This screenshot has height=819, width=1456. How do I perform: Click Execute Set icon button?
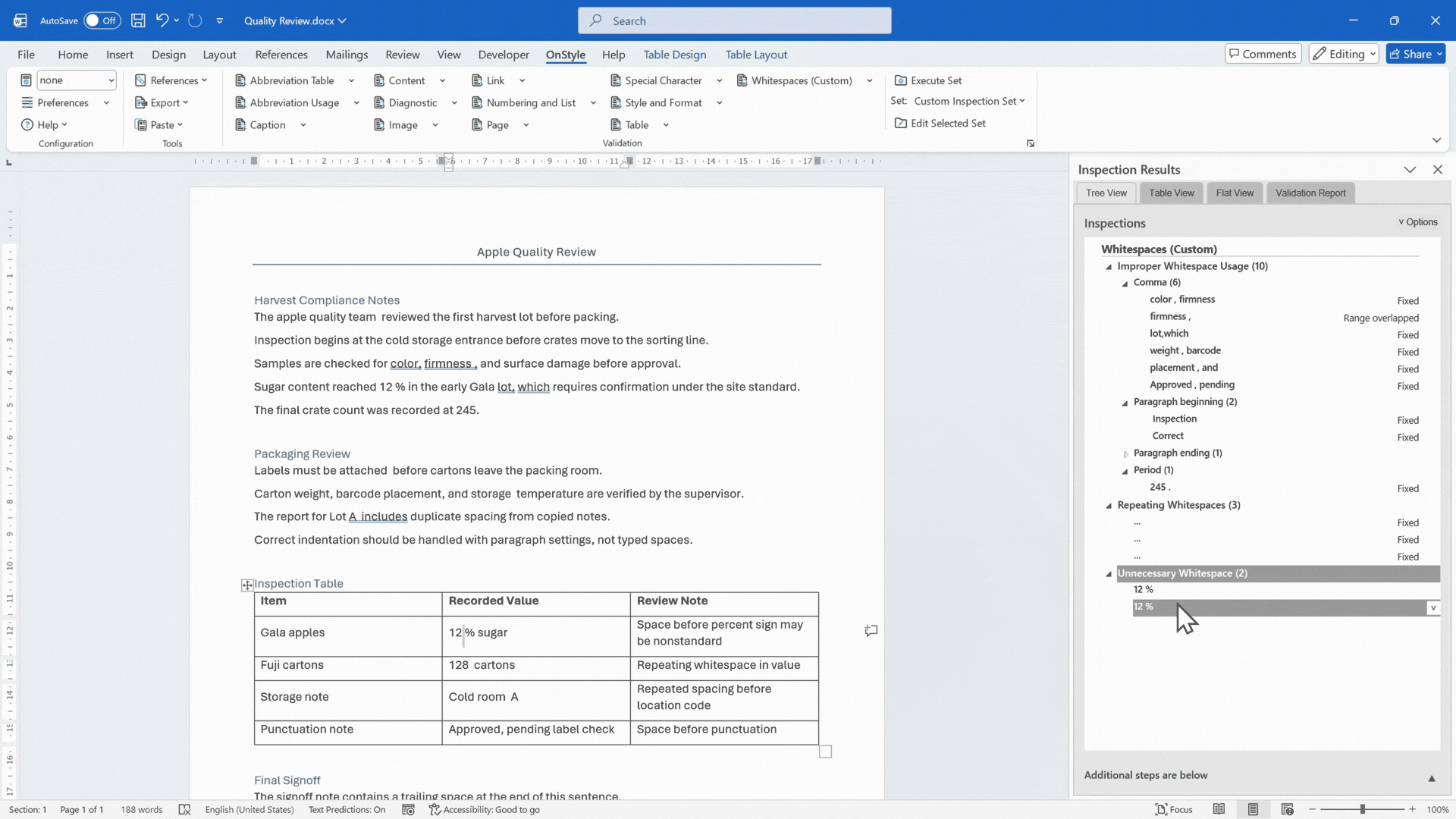(x=928, y=80)
